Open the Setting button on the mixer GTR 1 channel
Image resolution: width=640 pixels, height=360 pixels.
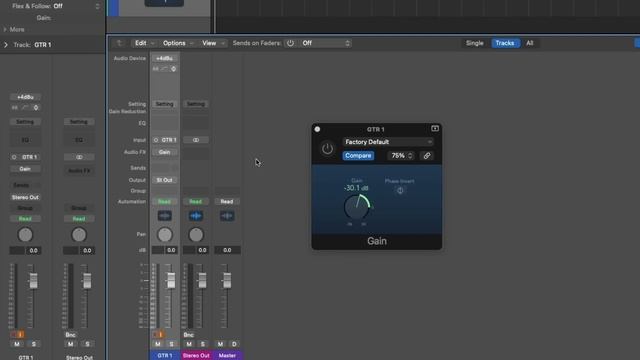[x=164, y=104]
